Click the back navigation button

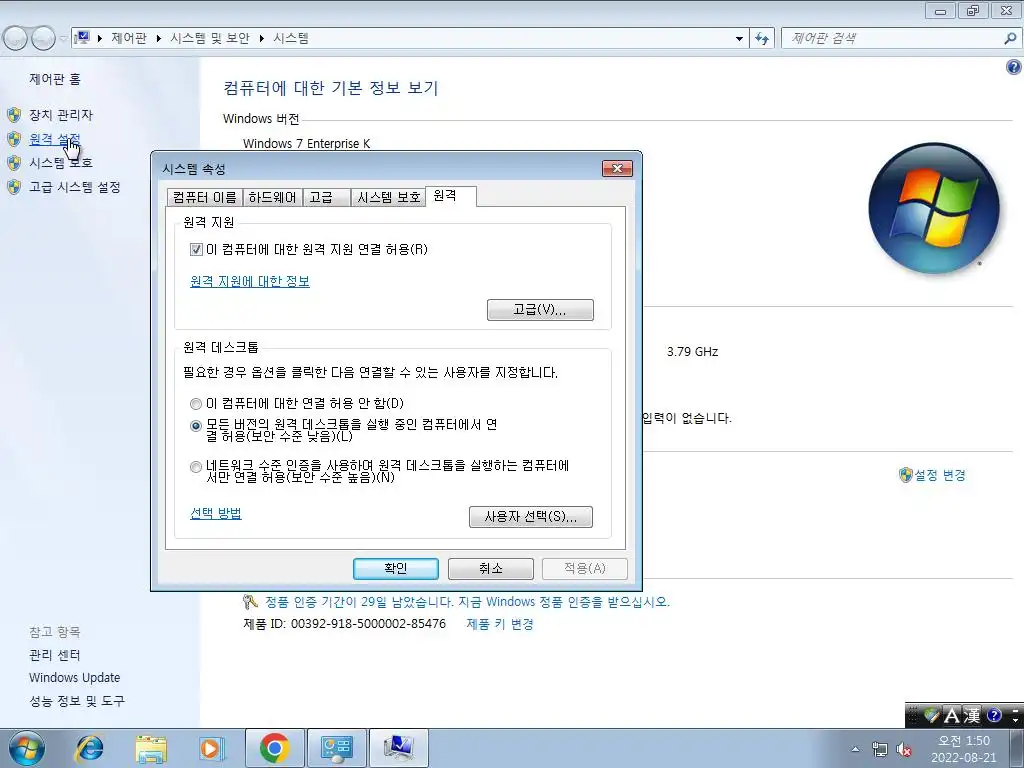coord(15,39)
